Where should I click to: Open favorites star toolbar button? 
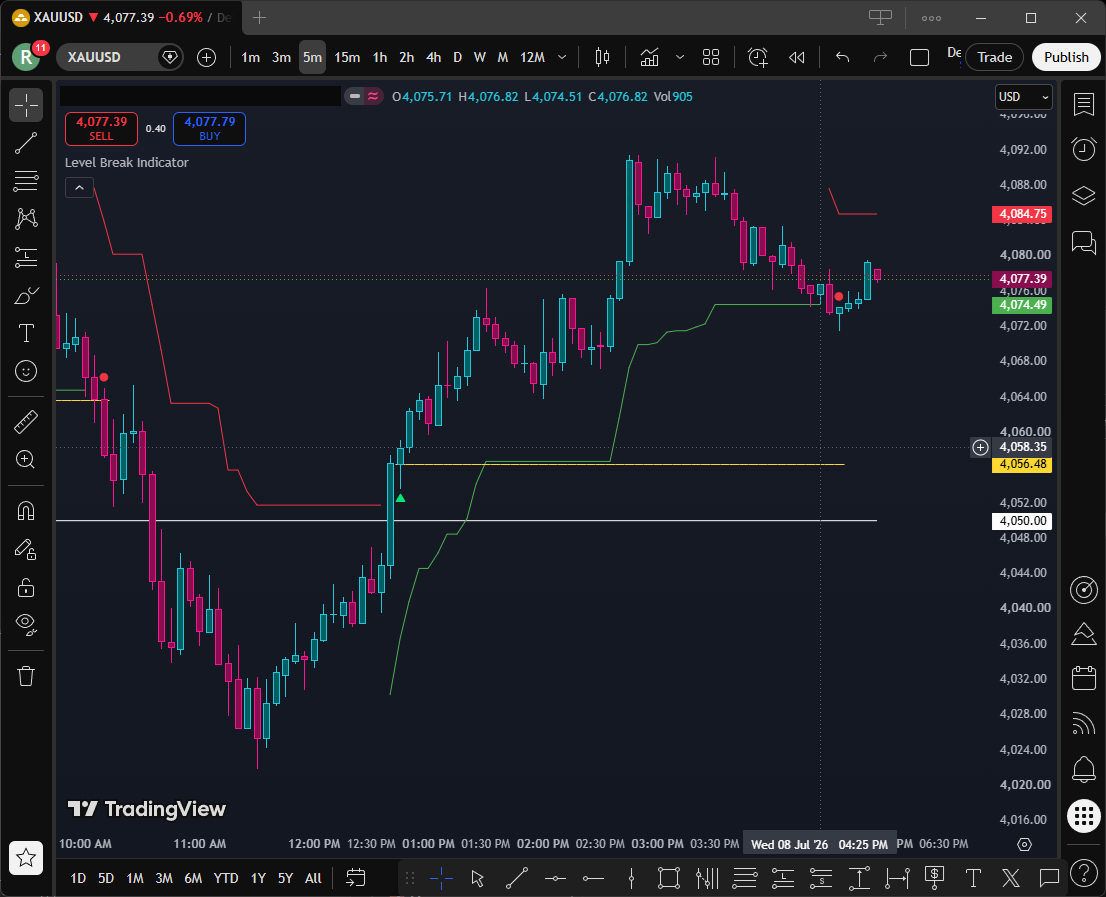26,858
